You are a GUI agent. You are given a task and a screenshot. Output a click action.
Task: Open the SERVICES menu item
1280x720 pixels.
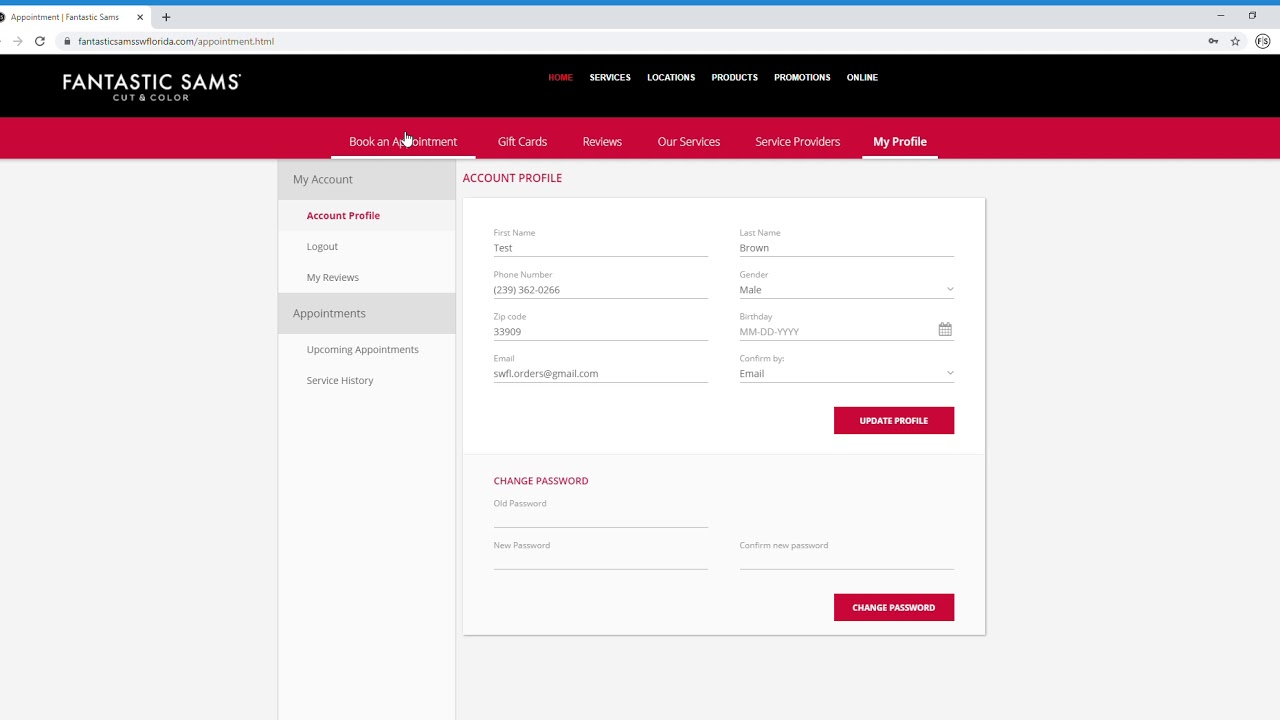tap(610, 77)
